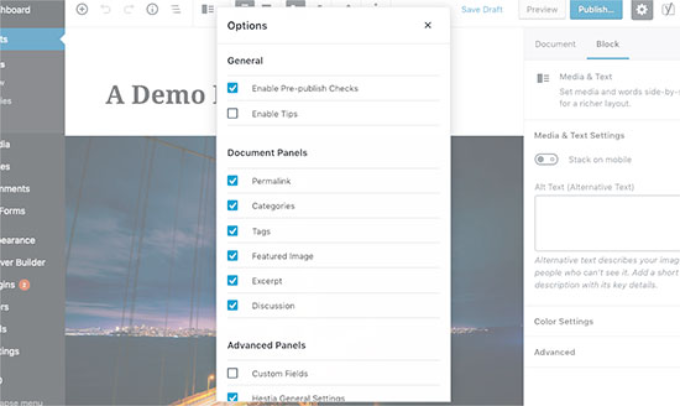This screenshot has width=680, height=406.
Task: Close the Options dialog
Action: click(x=428, y=26)
